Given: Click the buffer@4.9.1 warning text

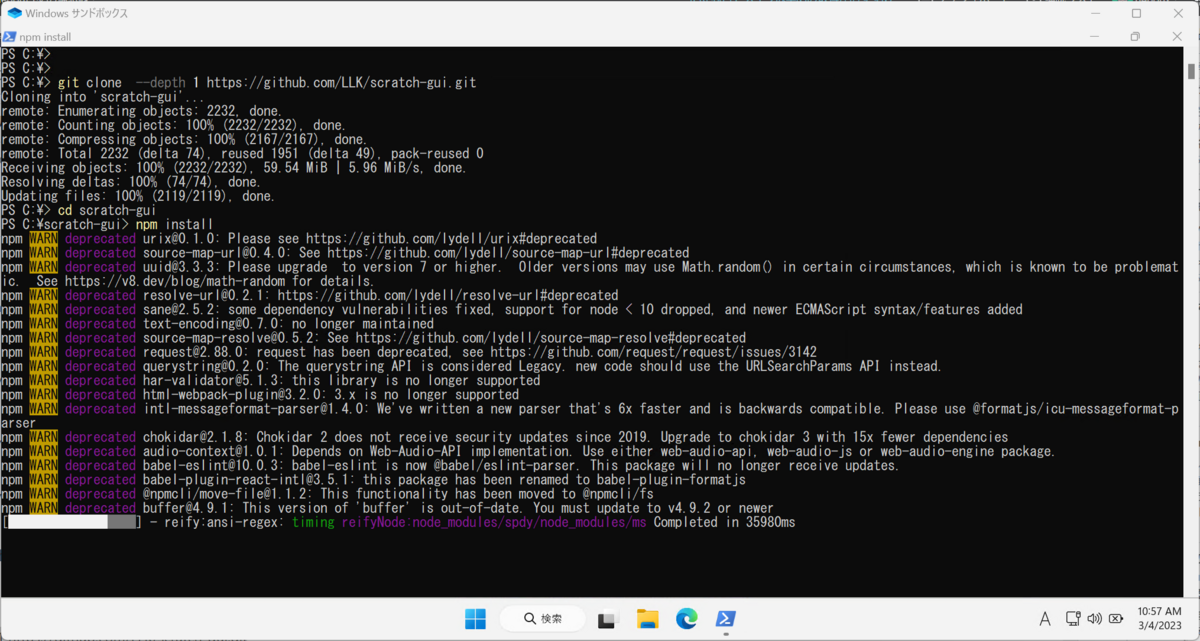Looking at the screenshot, I should tap(458, 508).
